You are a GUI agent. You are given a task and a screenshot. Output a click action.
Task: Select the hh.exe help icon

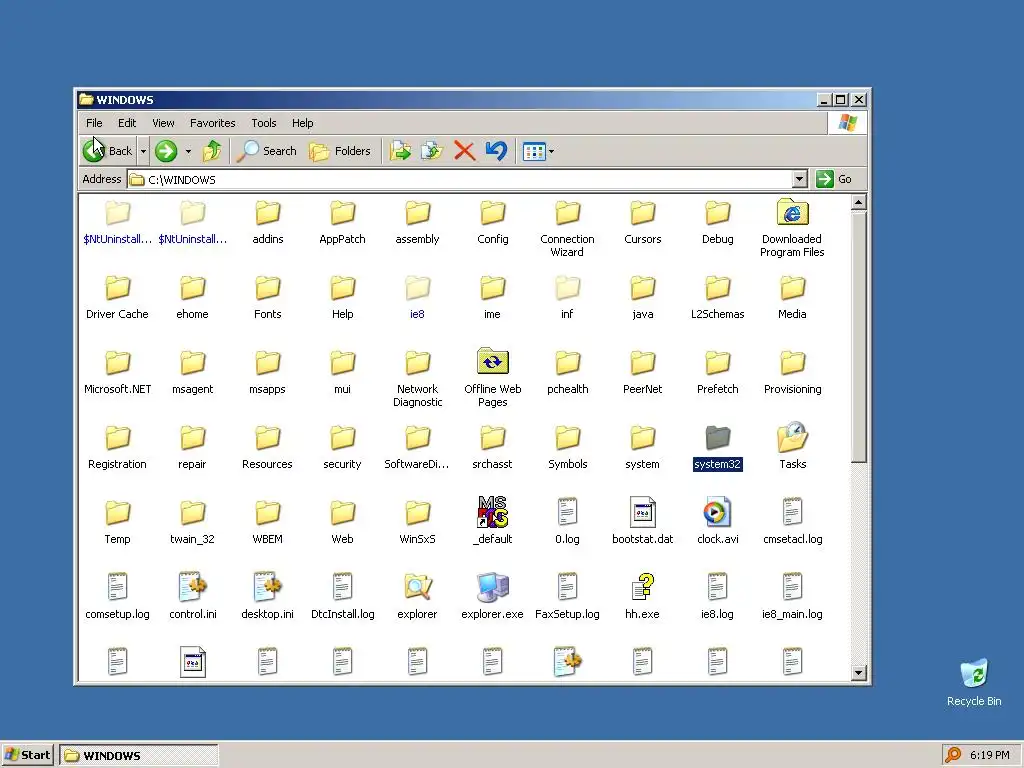(x=643, y=596)
